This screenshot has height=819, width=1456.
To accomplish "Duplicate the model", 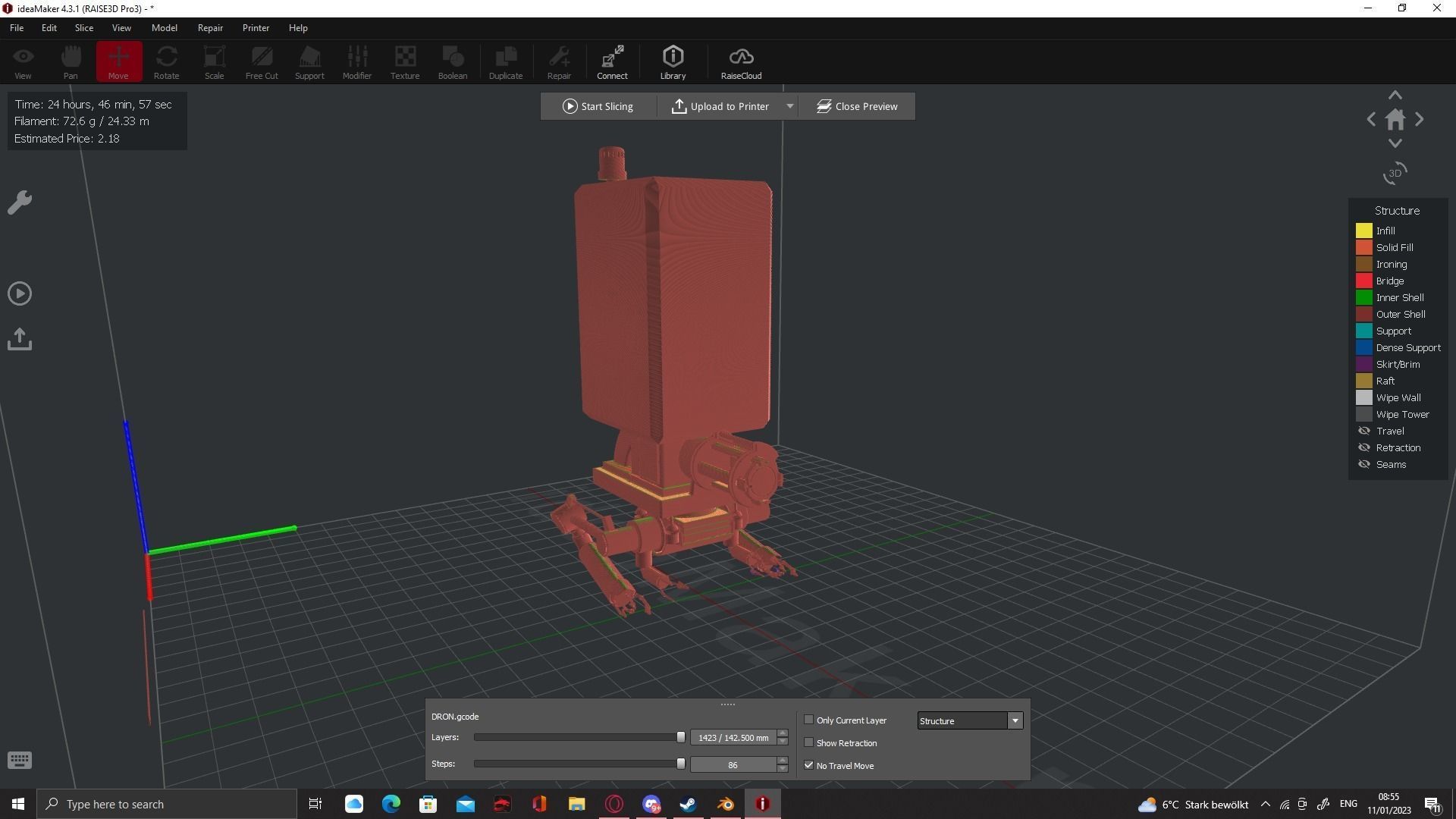I will 505,61.
